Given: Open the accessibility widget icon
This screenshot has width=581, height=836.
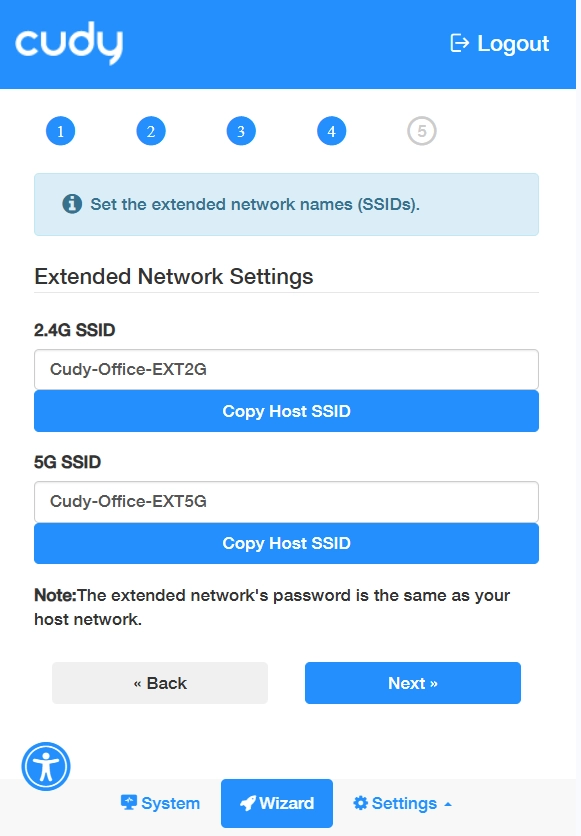Looking at the screenshot, I should coord(46,766).
